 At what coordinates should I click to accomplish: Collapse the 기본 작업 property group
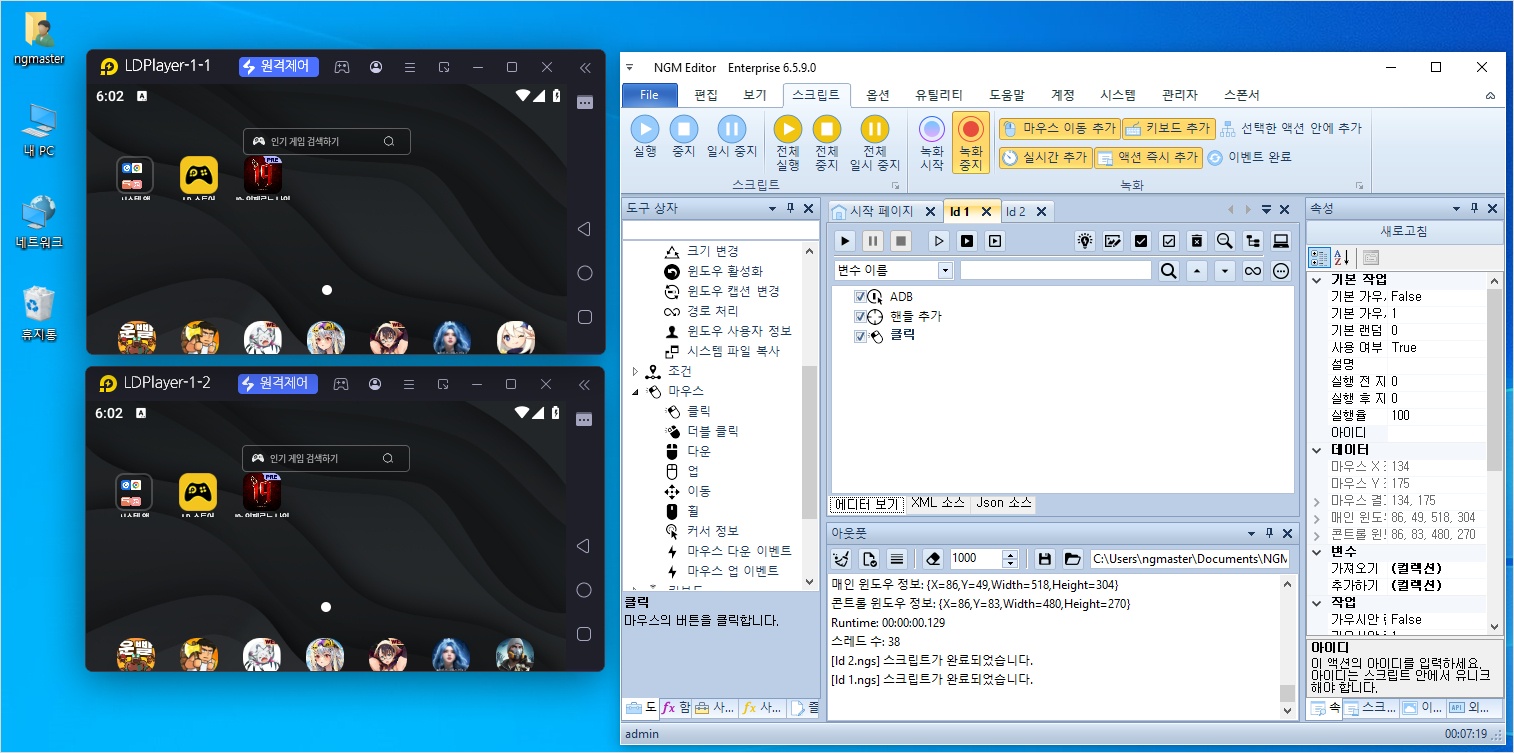(x=1317, y=280)
